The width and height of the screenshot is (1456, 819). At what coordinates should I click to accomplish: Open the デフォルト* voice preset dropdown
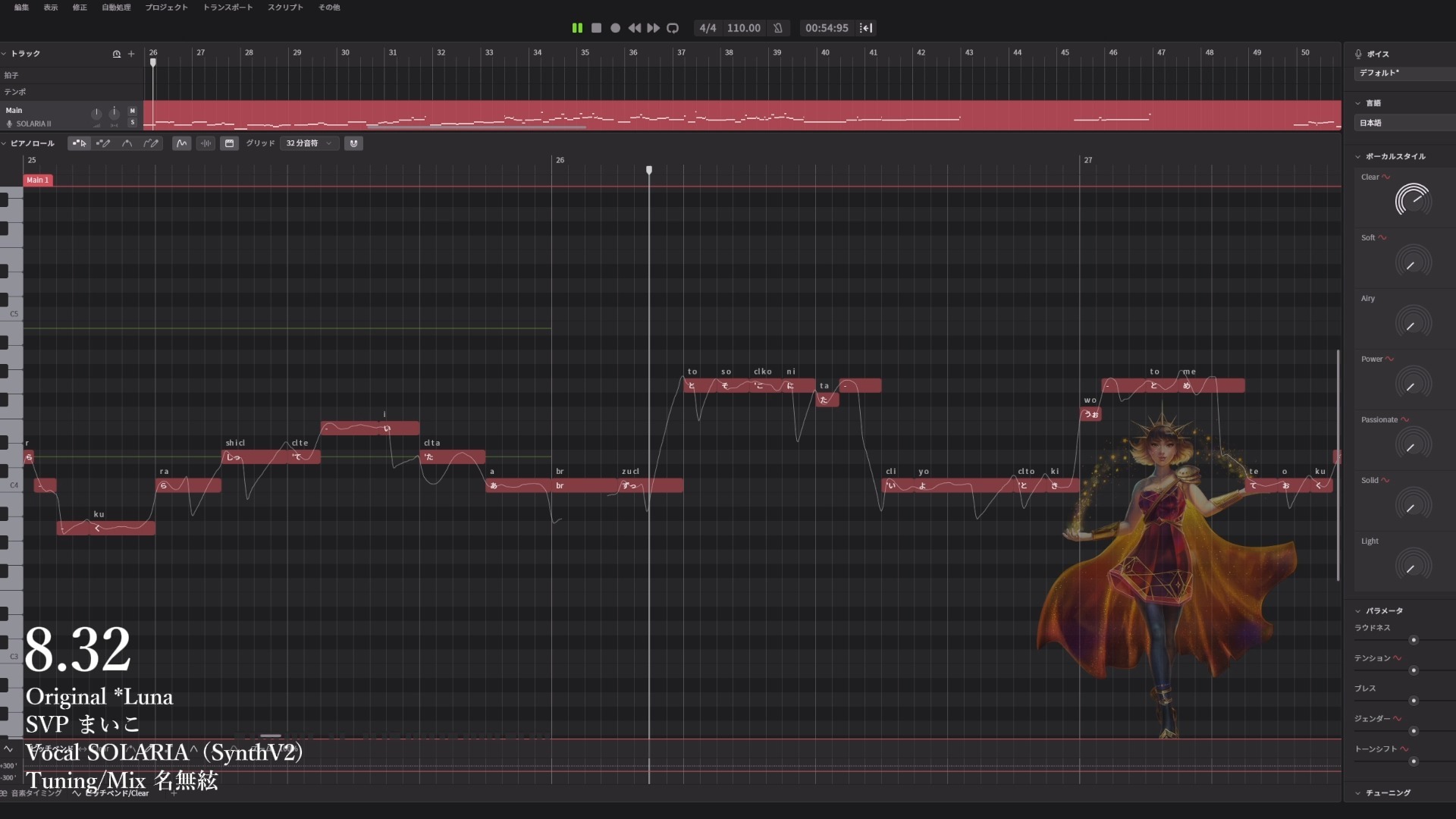coord(1404,74)
